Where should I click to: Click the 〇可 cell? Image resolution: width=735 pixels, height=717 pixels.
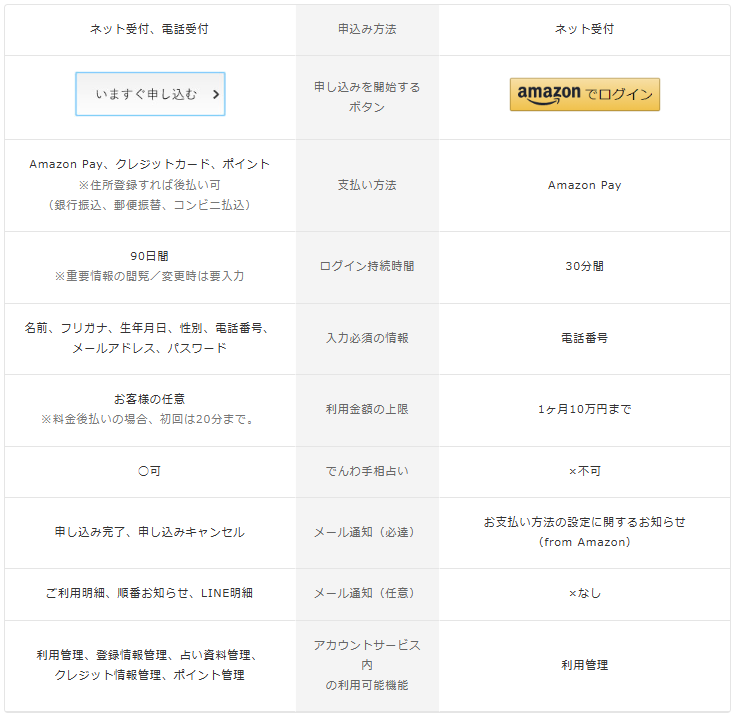point(149,471)
